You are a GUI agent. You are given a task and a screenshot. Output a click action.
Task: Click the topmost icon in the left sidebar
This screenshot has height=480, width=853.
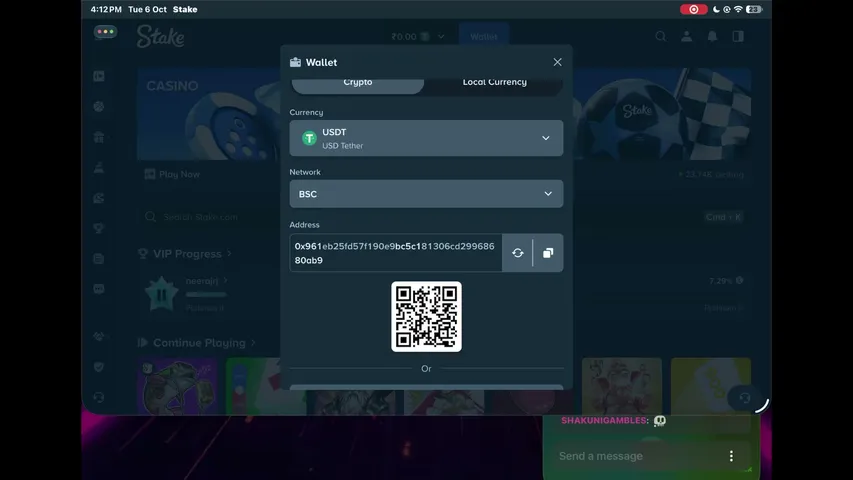(x=99, y=76)
